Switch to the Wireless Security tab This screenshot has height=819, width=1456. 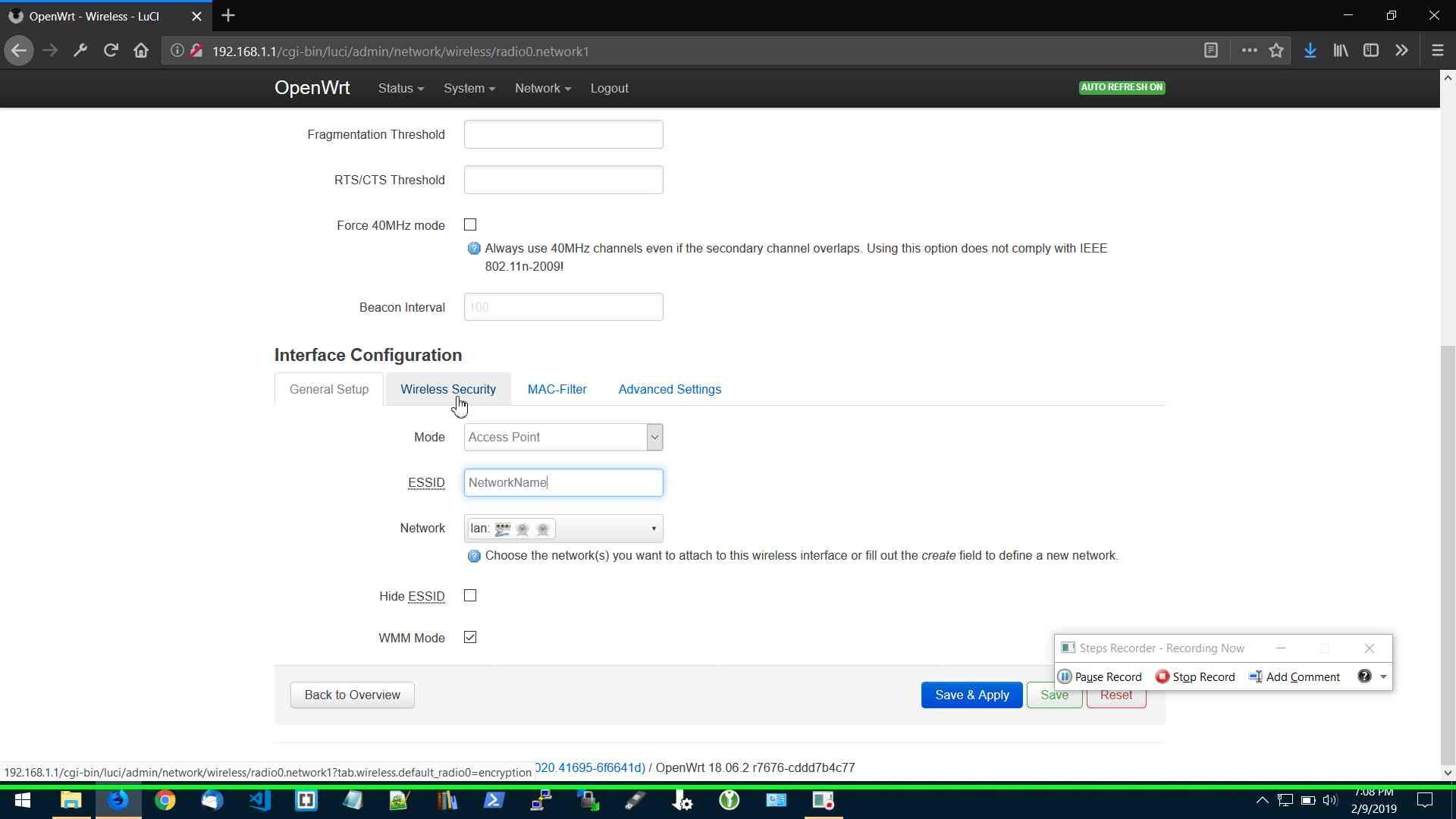447,389
